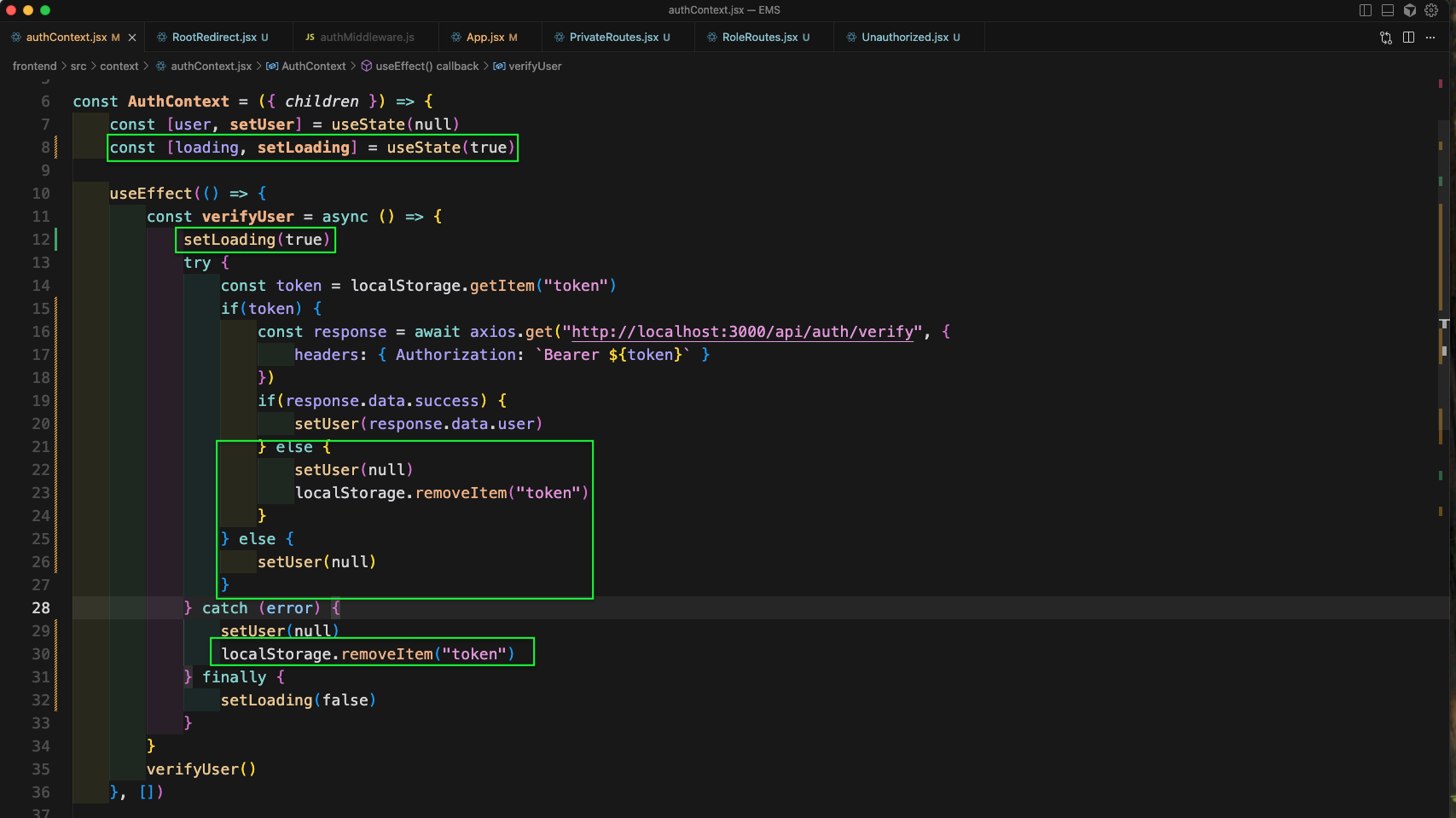Click the cube icon in title bar

(1410, 10)
